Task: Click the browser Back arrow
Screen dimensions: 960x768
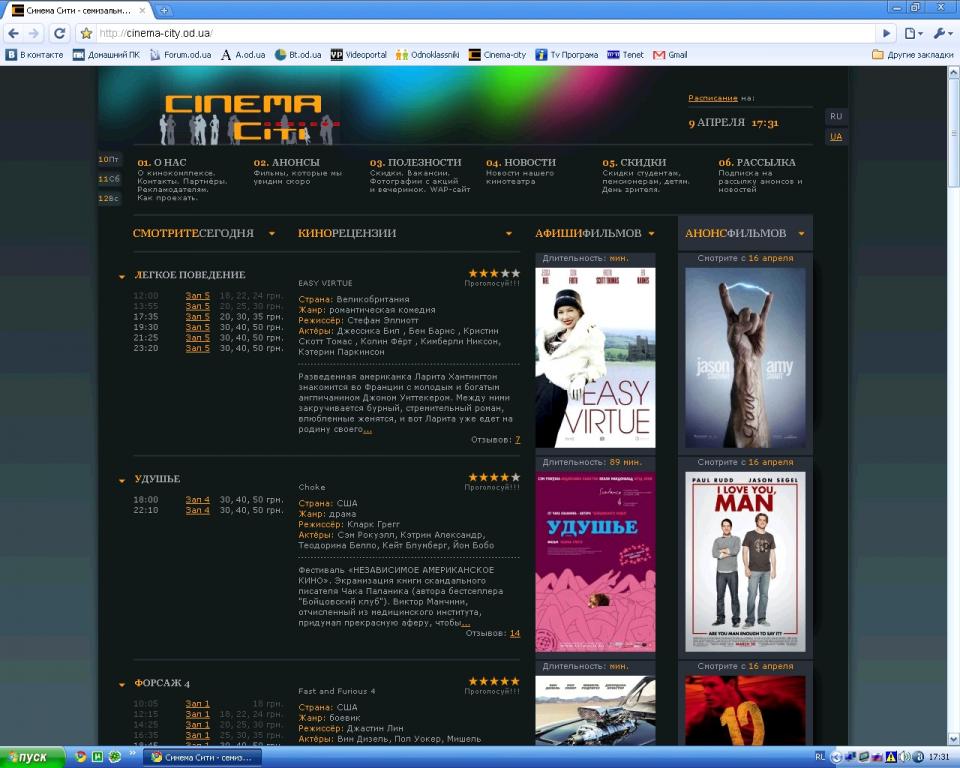Action: pyautogui.click(x=14, y=33)
